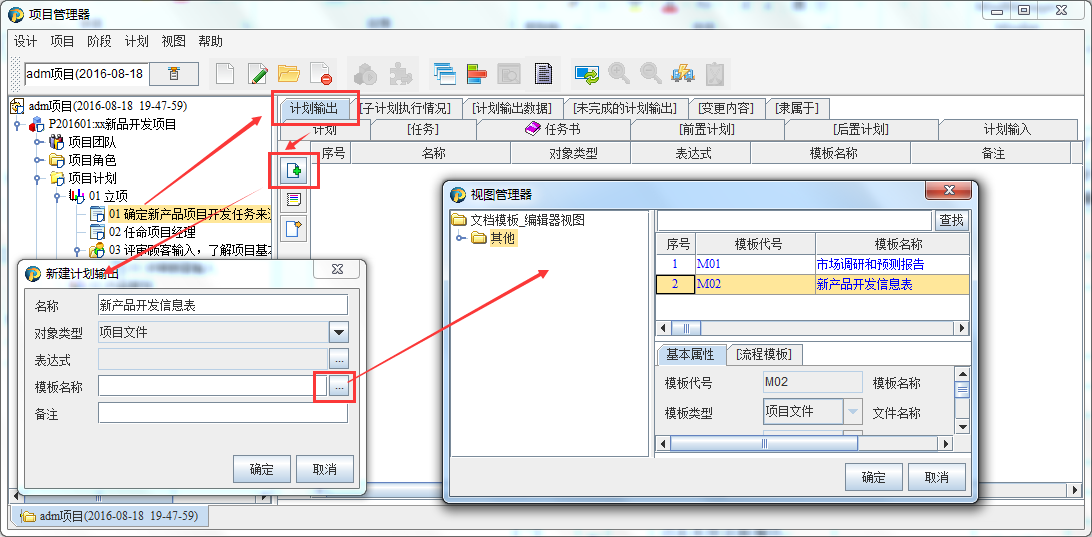Collapse the 01 立项 tree node
1092x537 pixels.
59,196
